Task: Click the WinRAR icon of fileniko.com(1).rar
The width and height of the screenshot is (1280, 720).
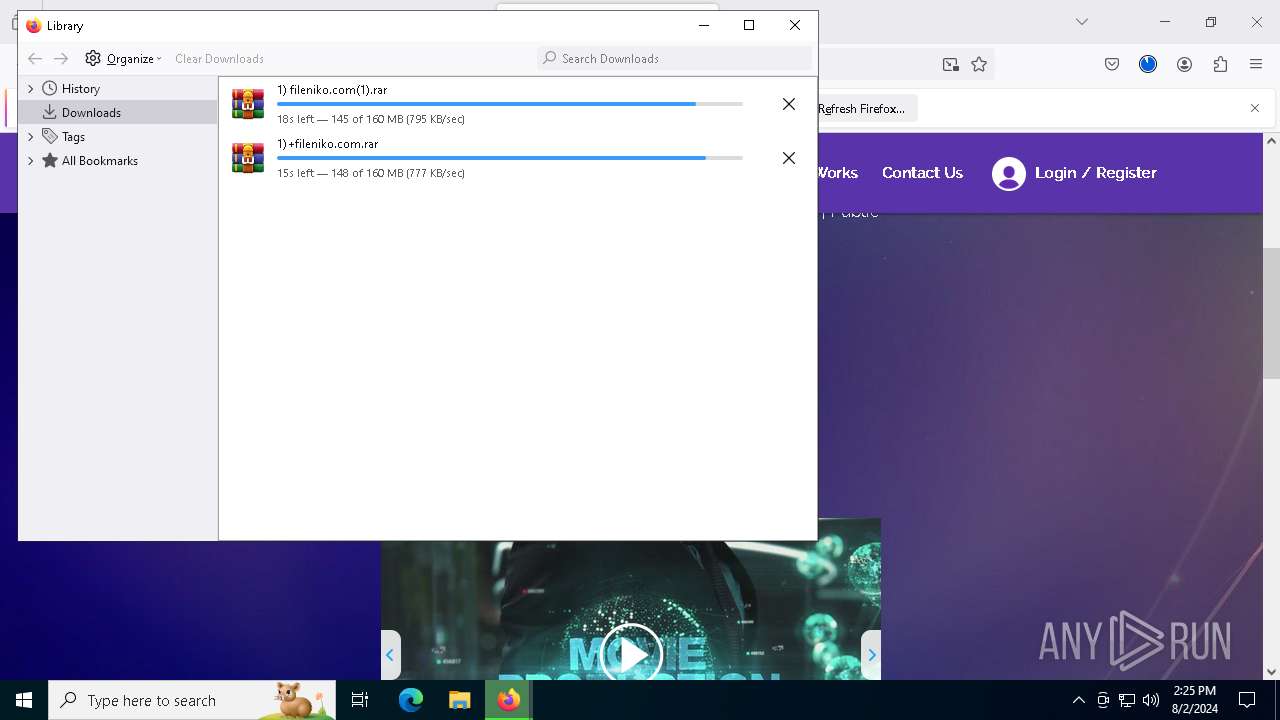Action: pyautogui.click(x=248, y=104)
